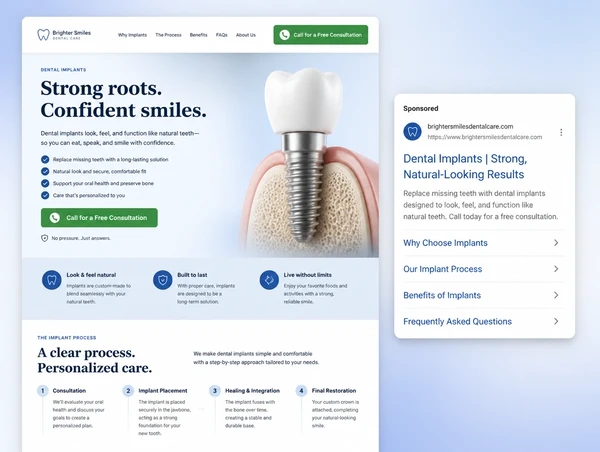Select About Us in navigation
600x452 pixels.
coord(246,35)
